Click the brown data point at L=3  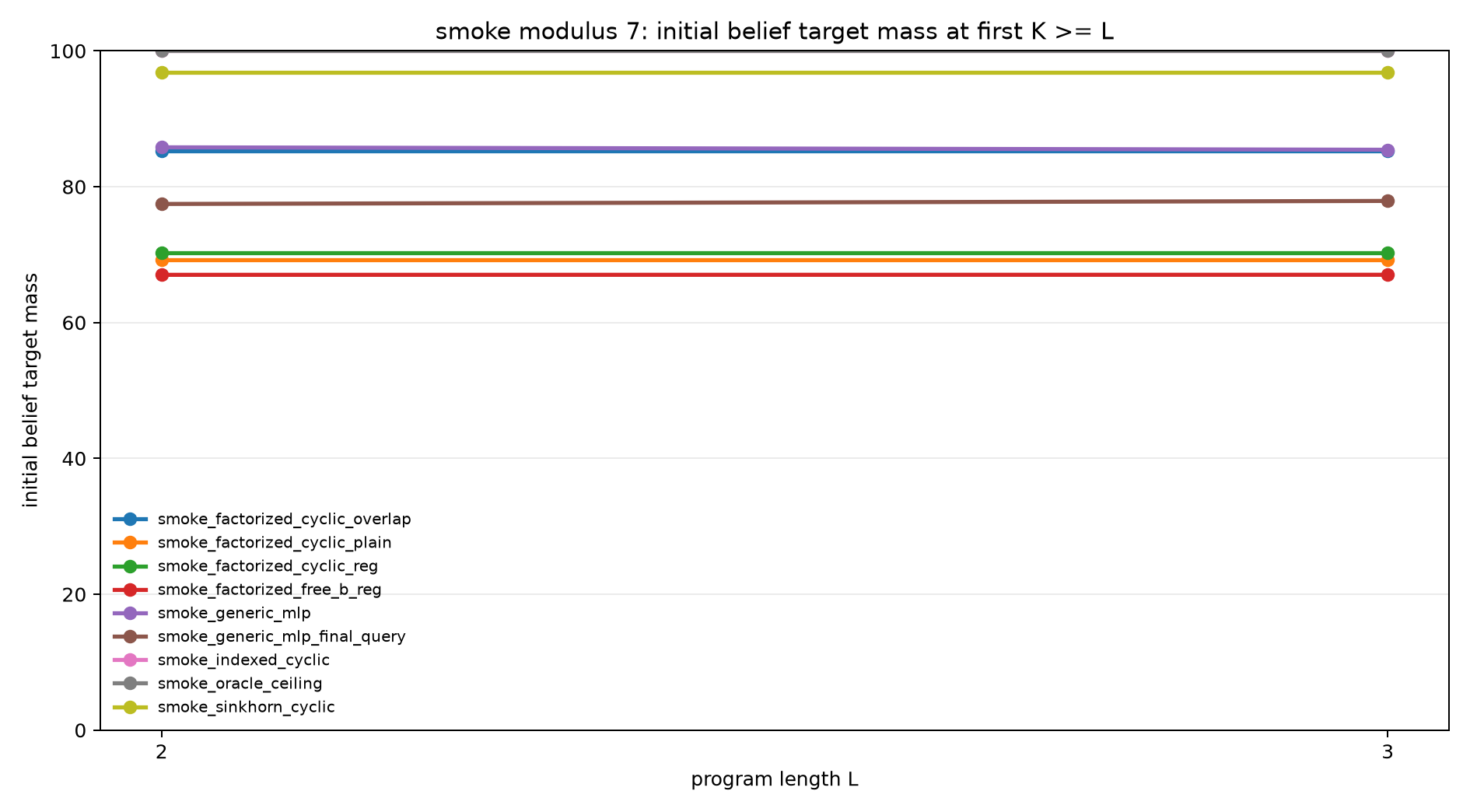(1388, 201)
